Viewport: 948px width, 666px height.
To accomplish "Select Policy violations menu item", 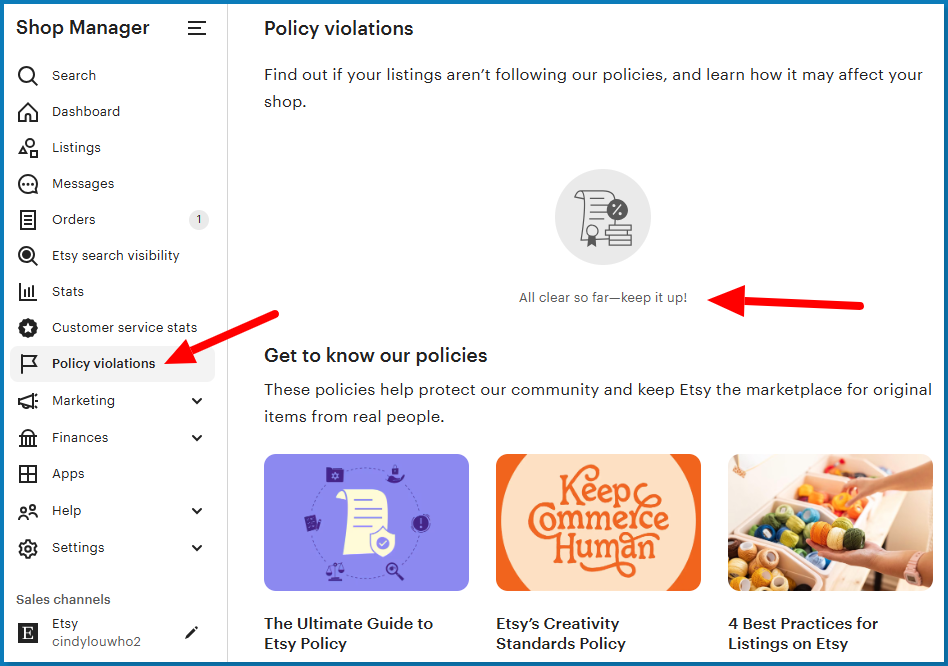I will click(x=112, y=364).
